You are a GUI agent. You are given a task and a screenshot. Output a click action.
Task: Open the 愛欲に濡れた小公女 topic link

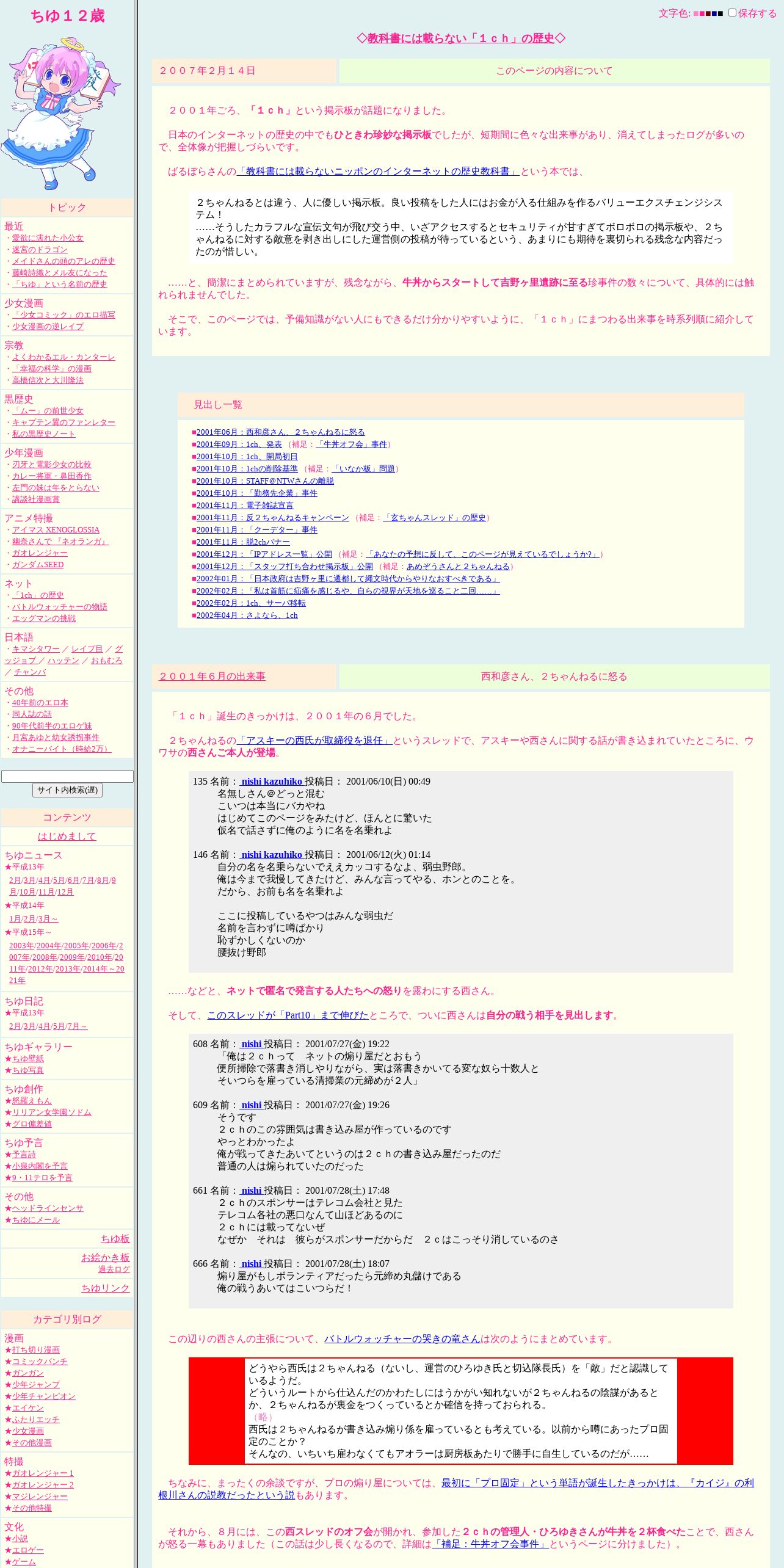coord(48,238)
